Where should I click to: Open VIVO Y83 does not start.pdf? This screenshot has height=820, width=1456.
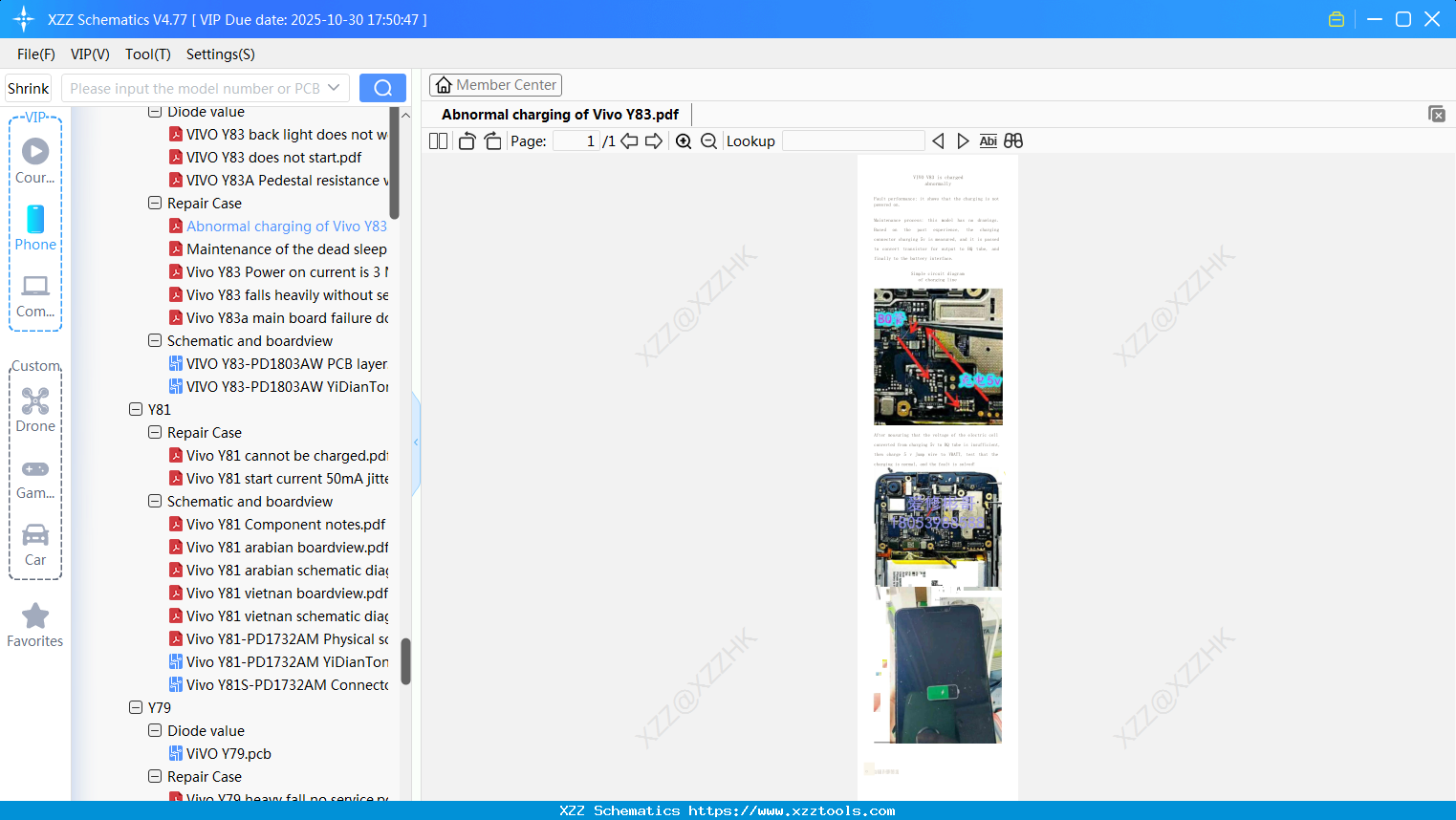(273, 158)
